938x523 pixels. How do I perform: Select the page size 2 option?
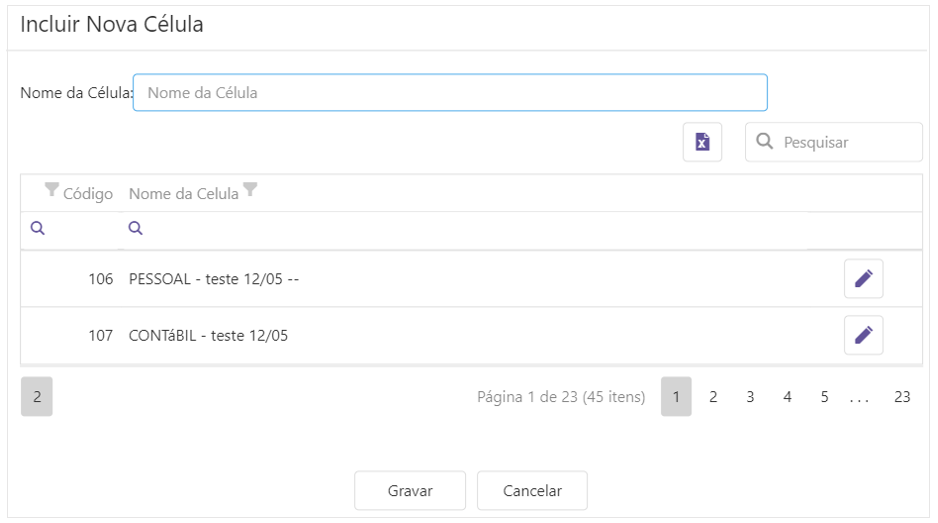point(36,397)
